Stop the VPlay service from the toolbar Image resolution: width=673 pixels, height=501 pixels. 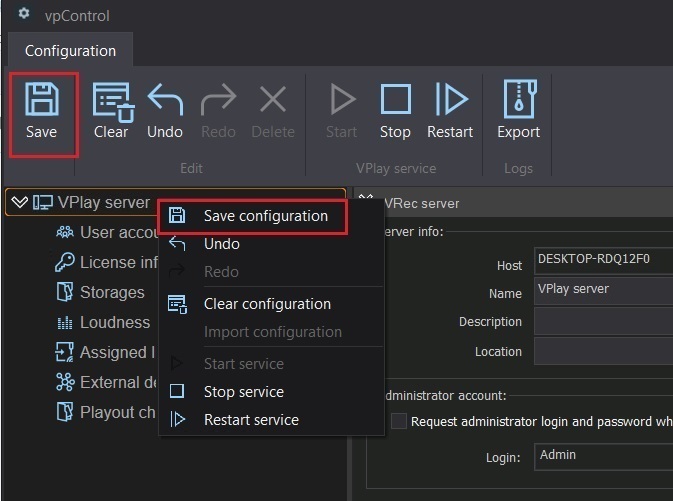click(395, 99)
